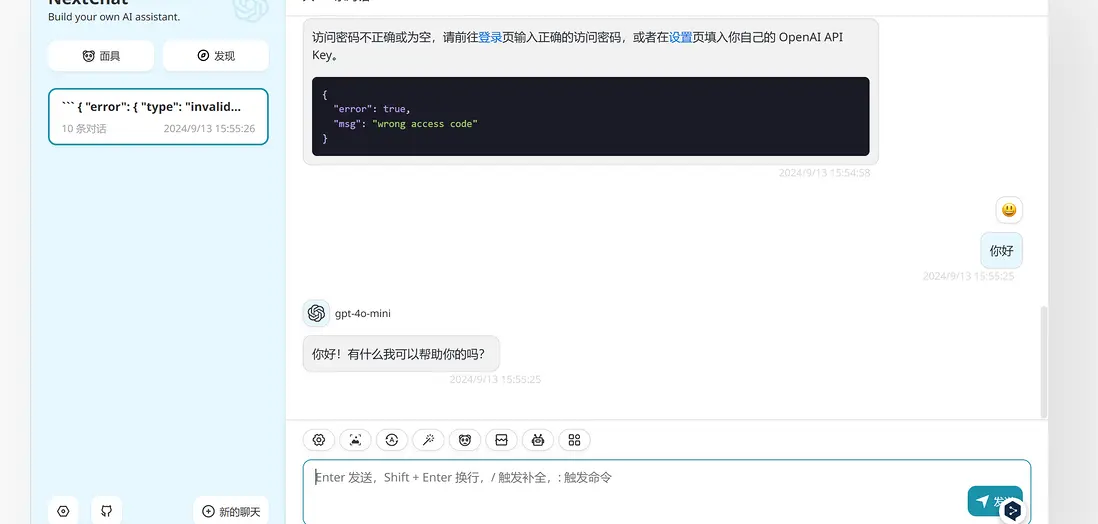1098x524 pixels.
Task: Open the 面具 masks page
Action: coord(101,56)
